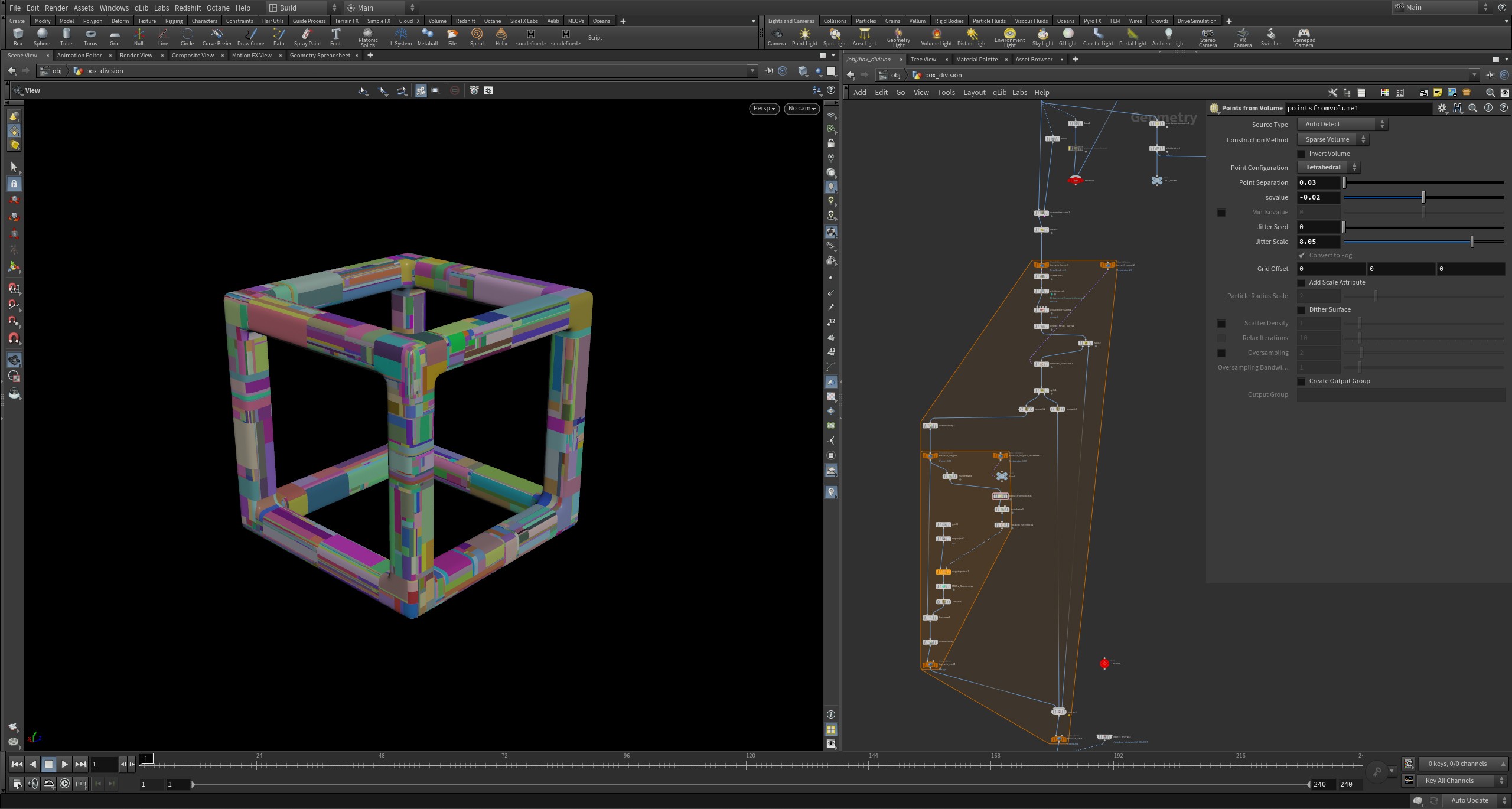Toggle the Dither Surface checkbox
Screen dimensions: 1512x809
[1301, 310]
